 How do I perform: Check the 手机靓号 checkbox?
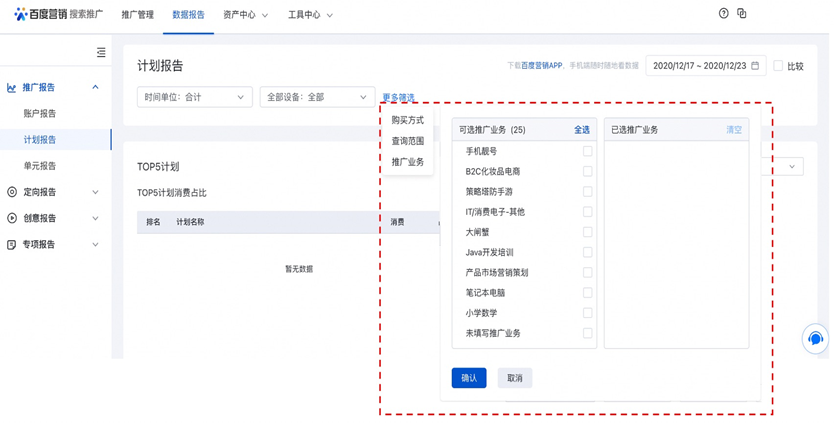click(x=587, y=151)
